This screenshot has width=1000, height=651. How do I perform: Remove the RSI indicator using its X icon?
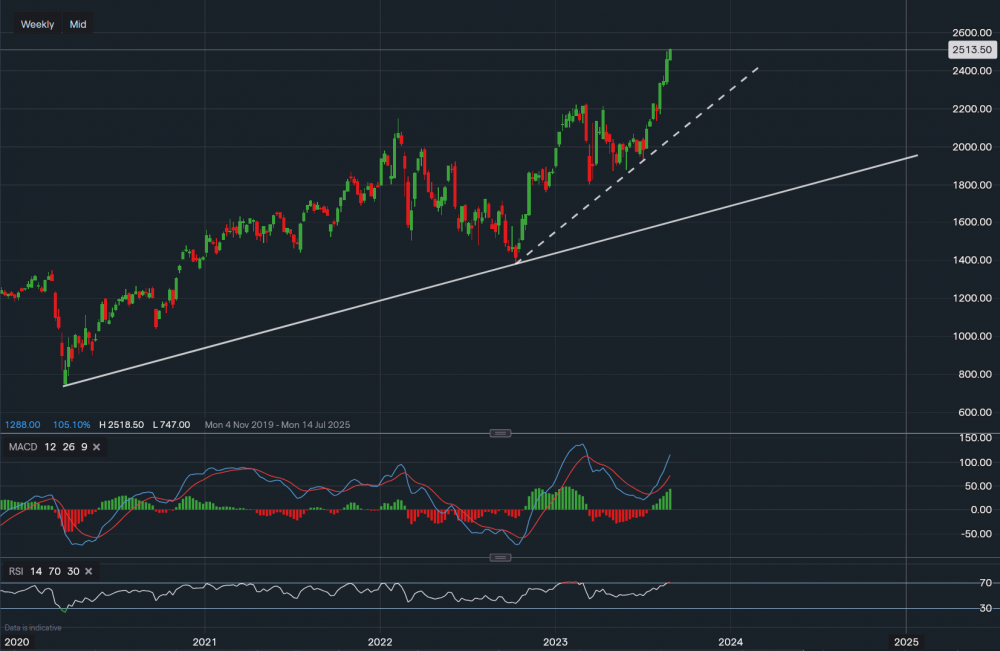[x=88, y=571]
